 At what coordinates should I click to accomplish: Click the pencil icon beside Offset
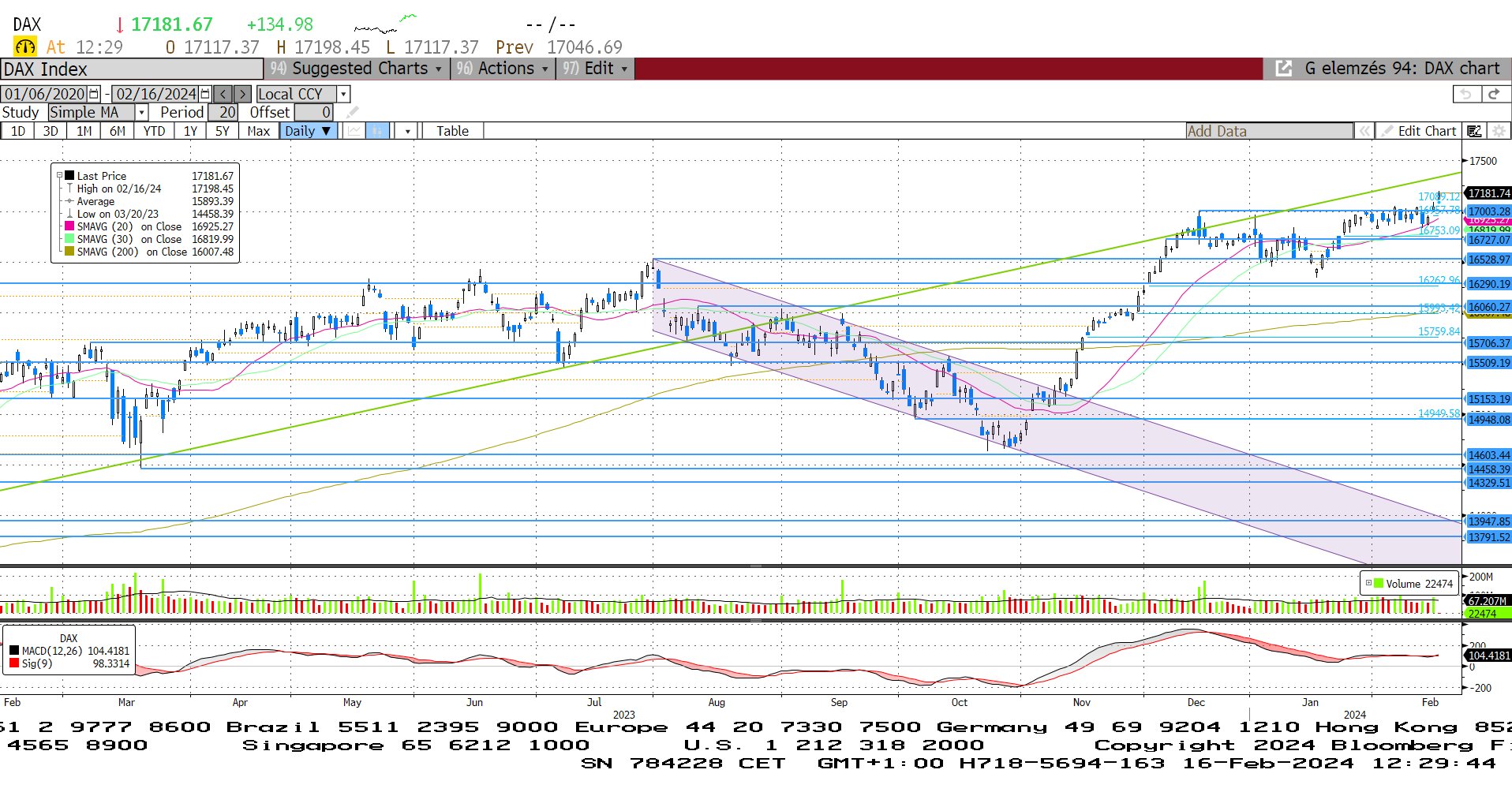click(352, 113)
